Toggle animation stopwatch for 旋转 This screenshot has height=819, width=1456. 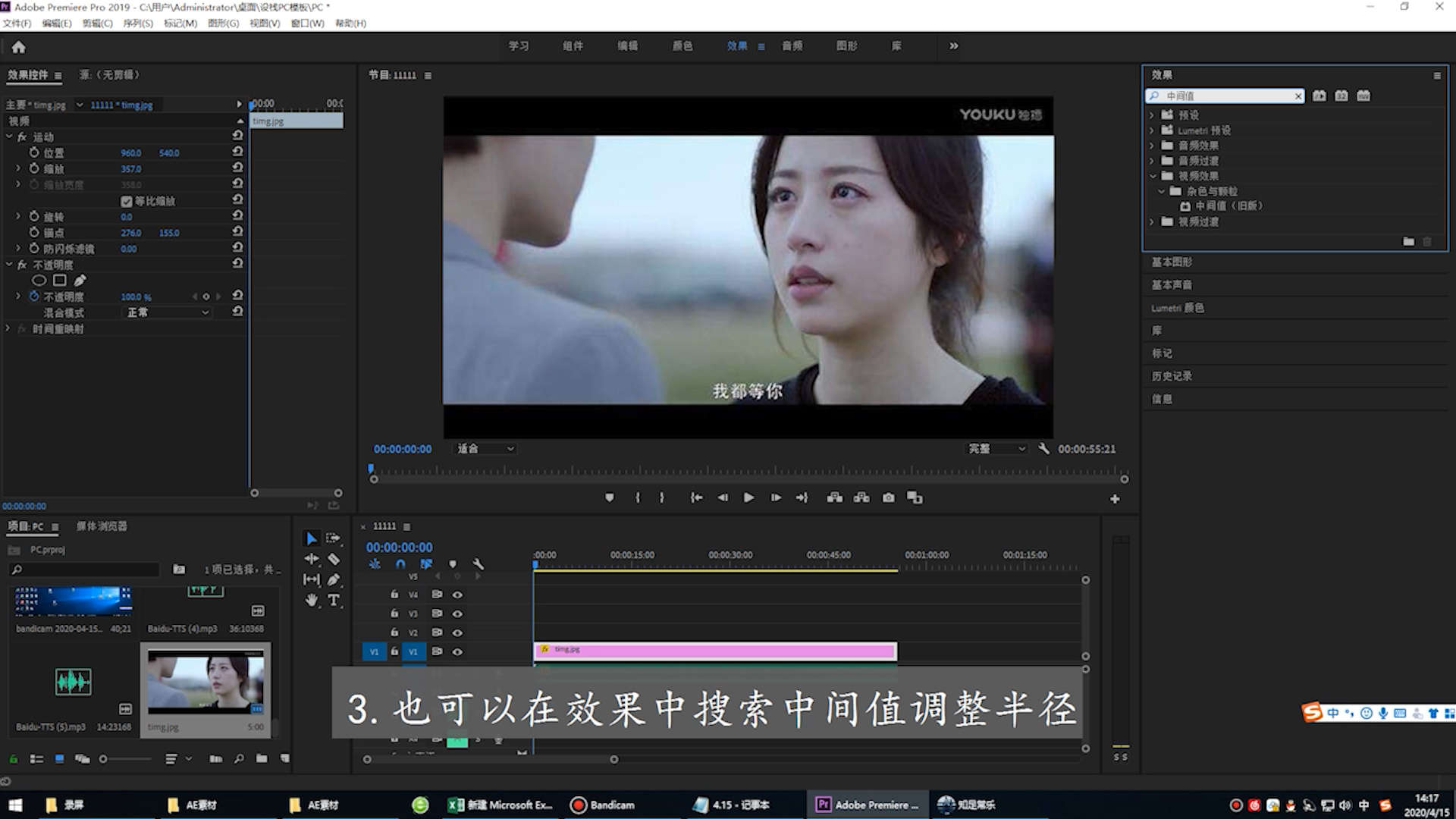point(34,216)
